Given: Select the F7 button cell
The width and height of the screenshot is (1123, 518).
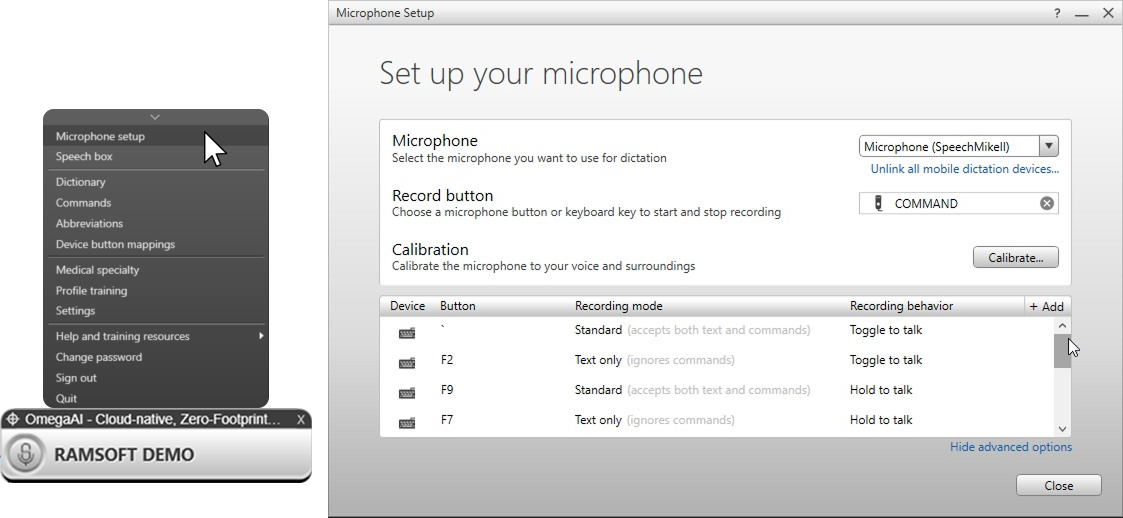Looking at the screenshot, I should (447, 420).
